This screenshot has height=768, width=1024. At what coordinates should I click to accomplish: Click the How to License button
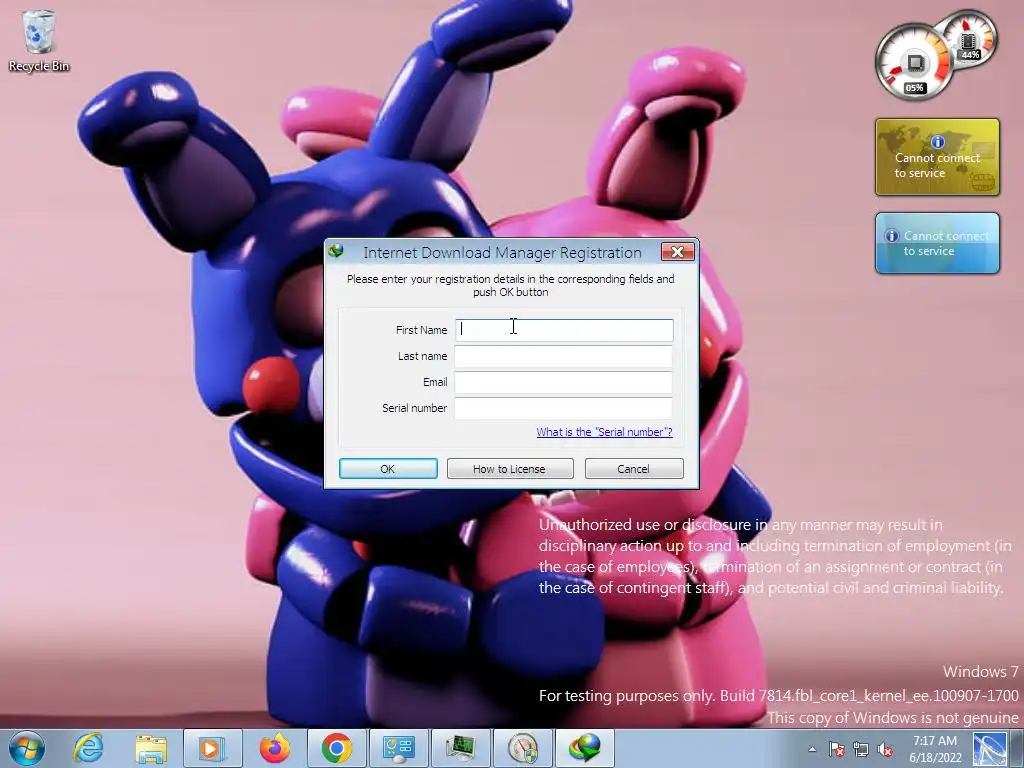click(509, 468)
